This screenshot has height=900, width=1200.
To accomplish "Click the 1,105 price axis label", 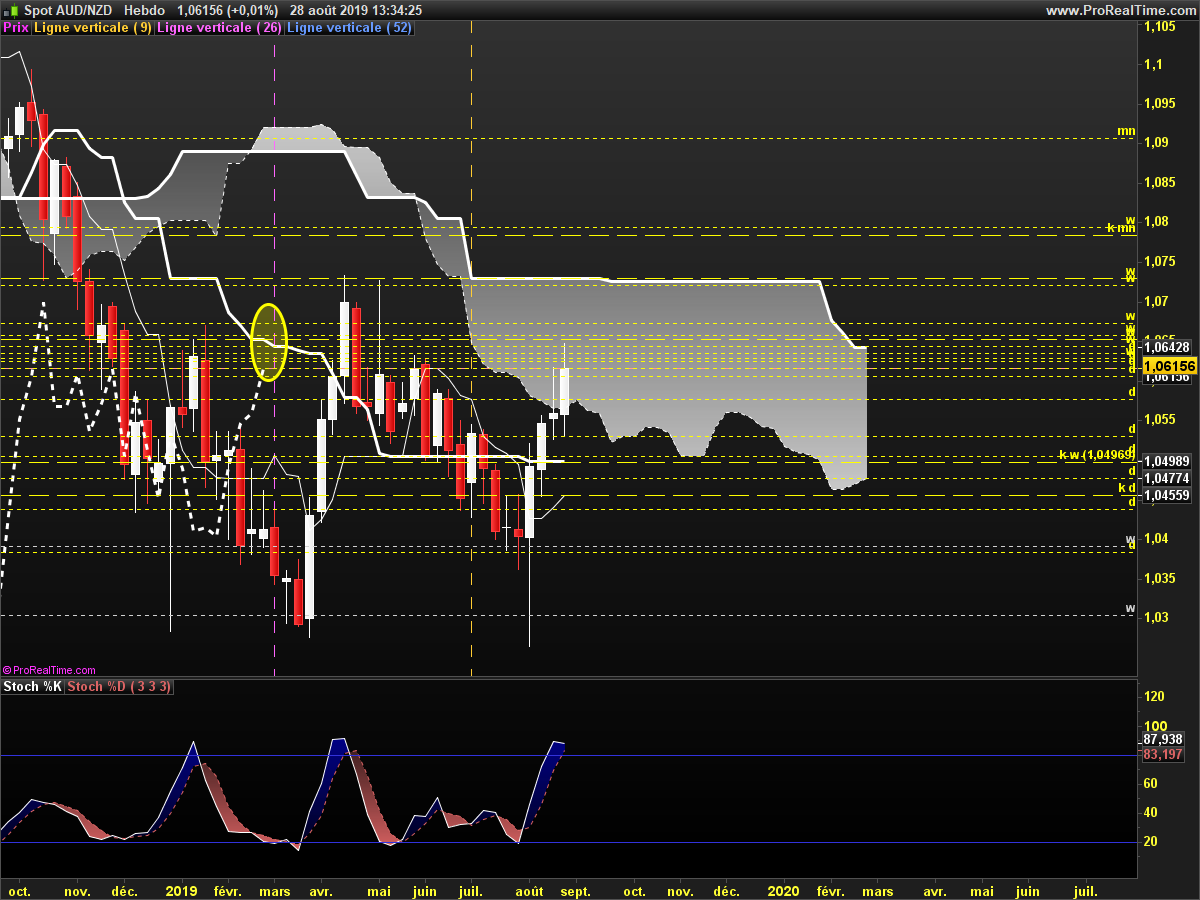I will 1160,26.
